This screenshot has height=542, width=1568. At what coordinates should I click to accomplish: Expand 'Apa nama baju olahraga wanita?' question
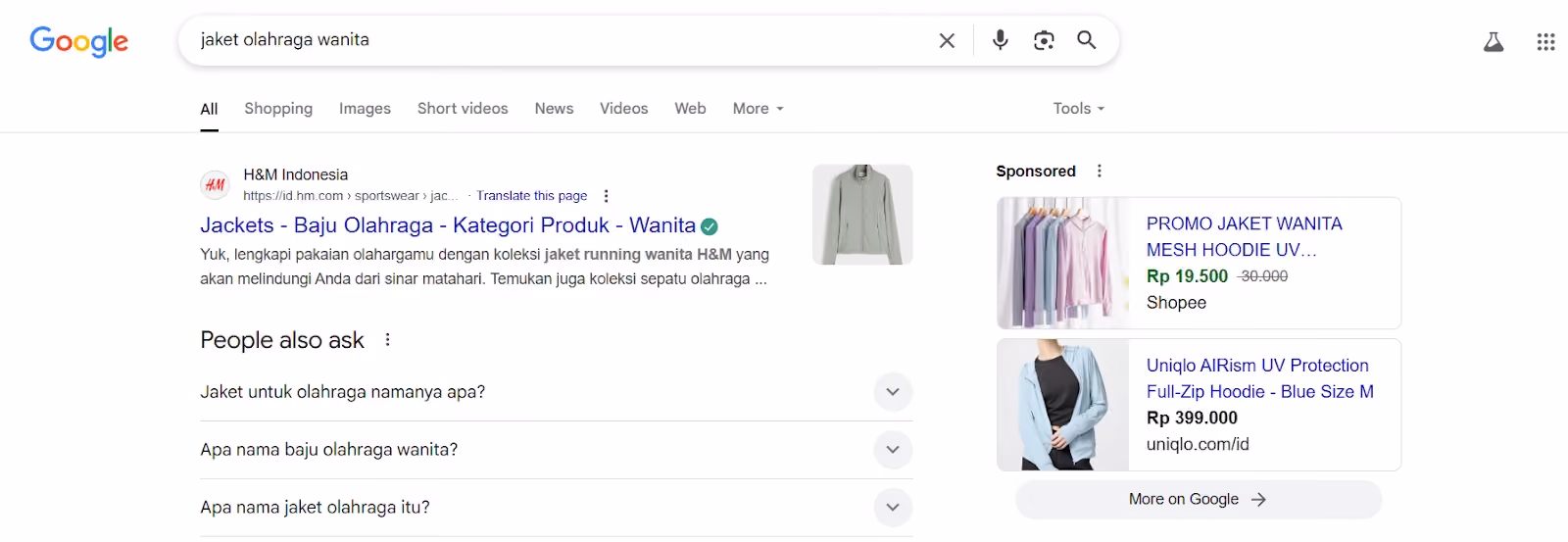point(557,450)
